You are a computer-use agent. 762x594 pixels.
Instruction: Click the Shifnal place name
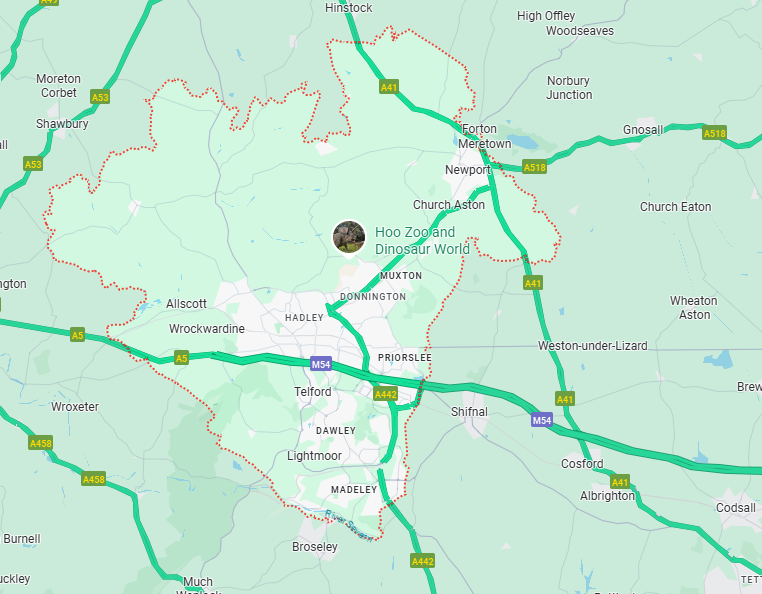[x=469, y=412]
